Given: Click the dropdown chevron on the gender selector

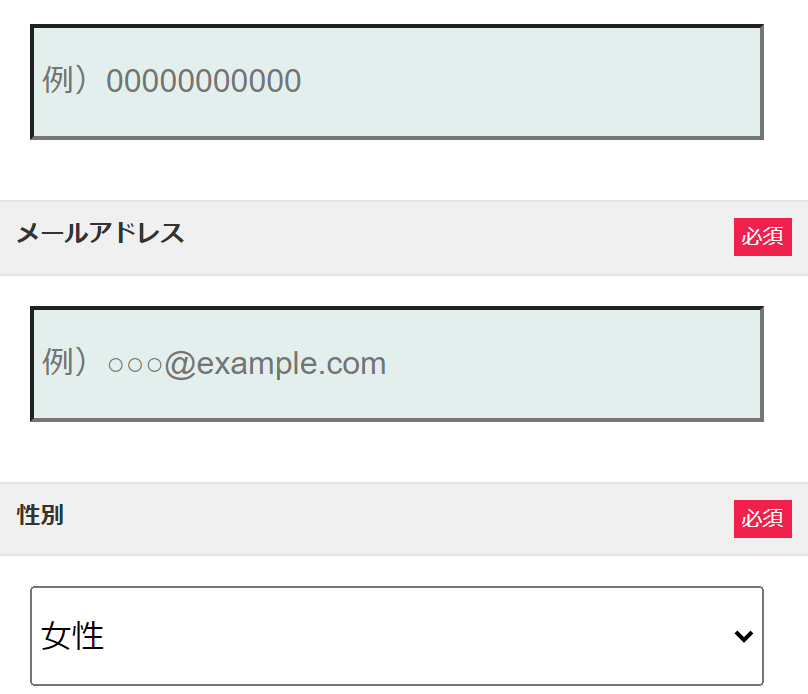Looking at the screenshot, I should point(742,634).
